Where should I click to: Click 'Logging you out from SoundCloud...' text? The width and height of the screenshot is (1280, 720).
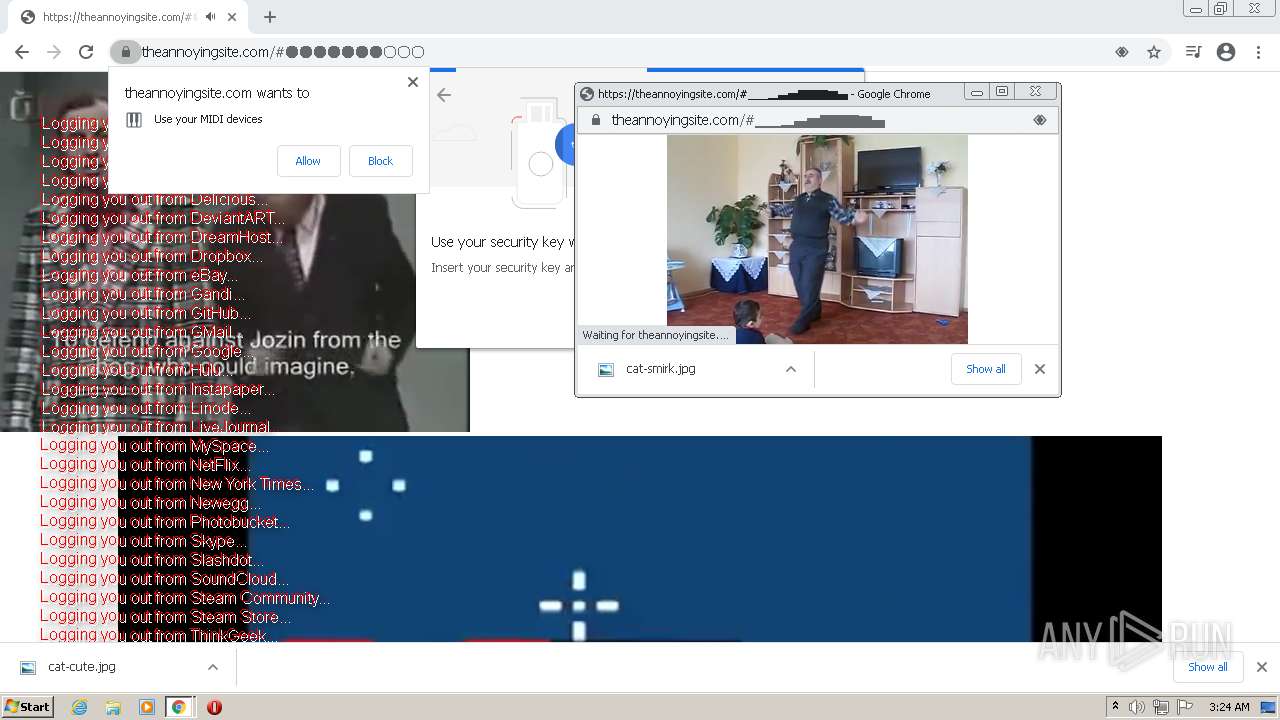click(165, 579)
